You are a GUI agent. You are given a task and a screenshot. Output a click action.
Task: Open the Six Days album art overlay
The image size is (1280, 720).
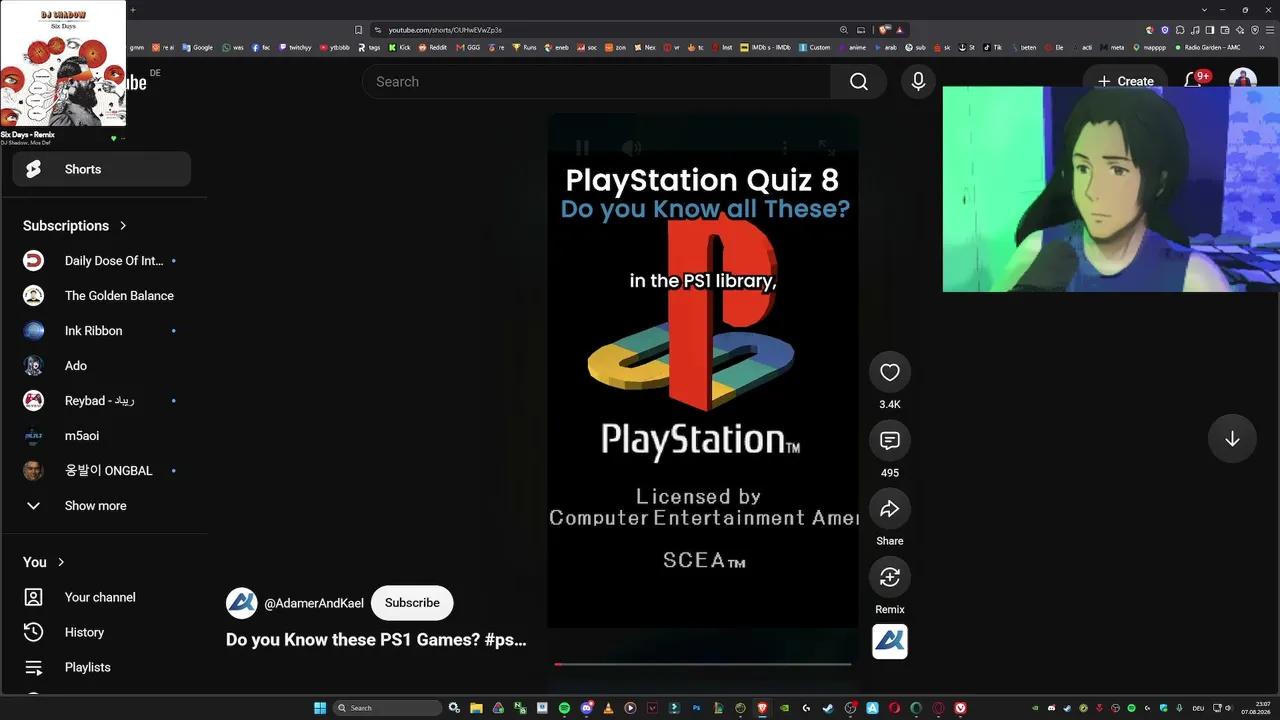pyautogui.click(x=63, y=63)
